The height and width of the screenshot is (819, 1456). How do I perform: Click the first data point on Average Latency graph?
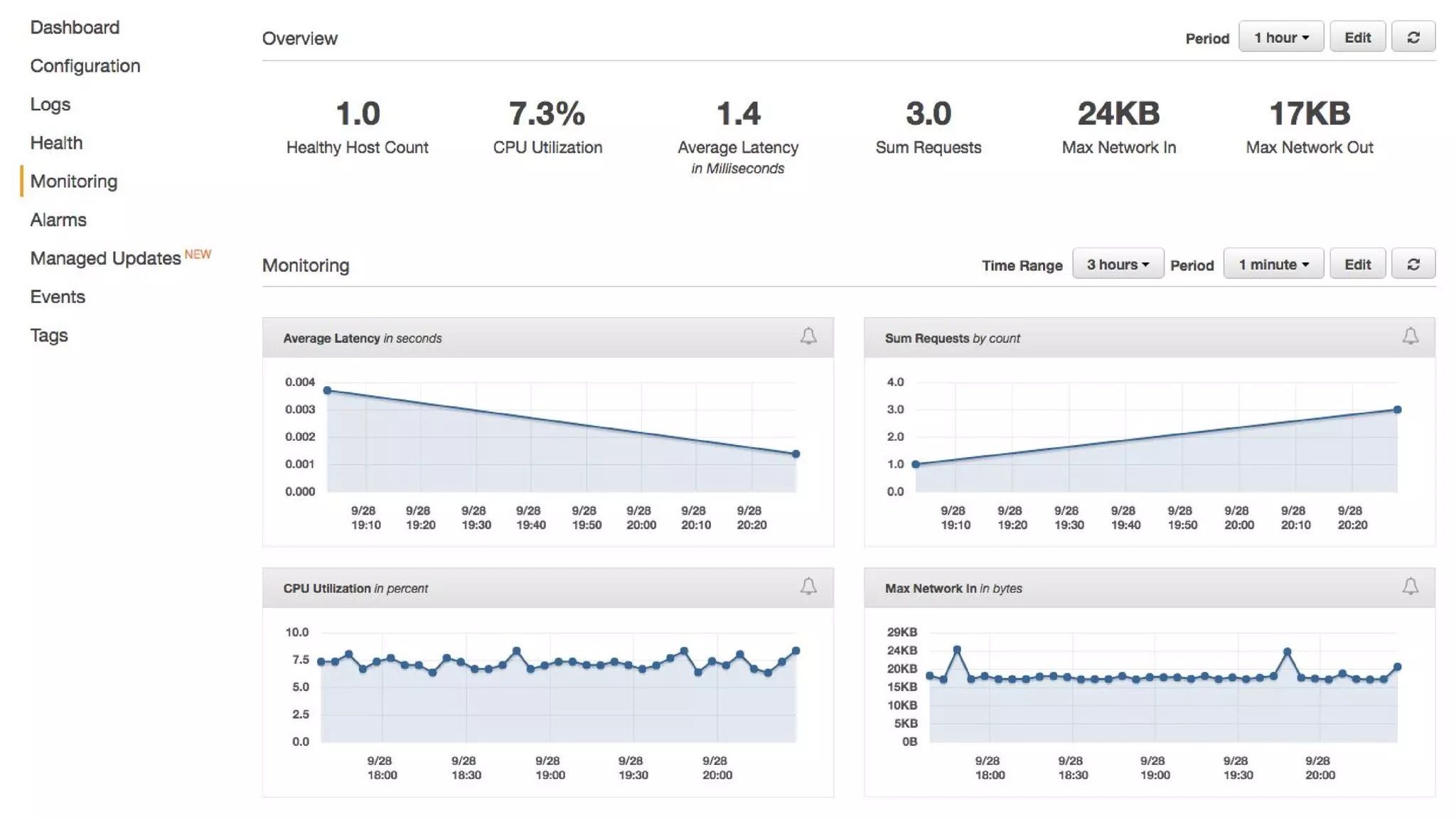pyautogui.click(x=328, y=390)
